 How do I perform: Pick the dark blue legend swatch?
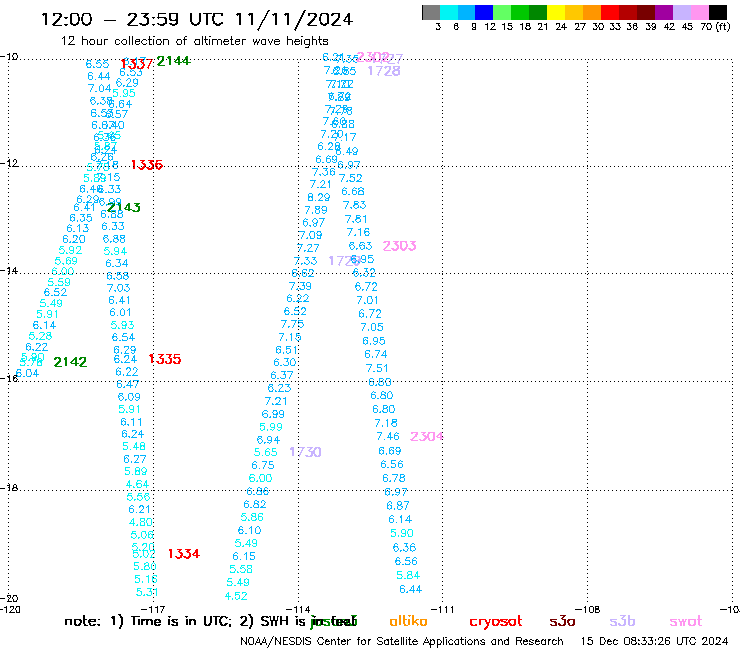(x=484, y=12)
